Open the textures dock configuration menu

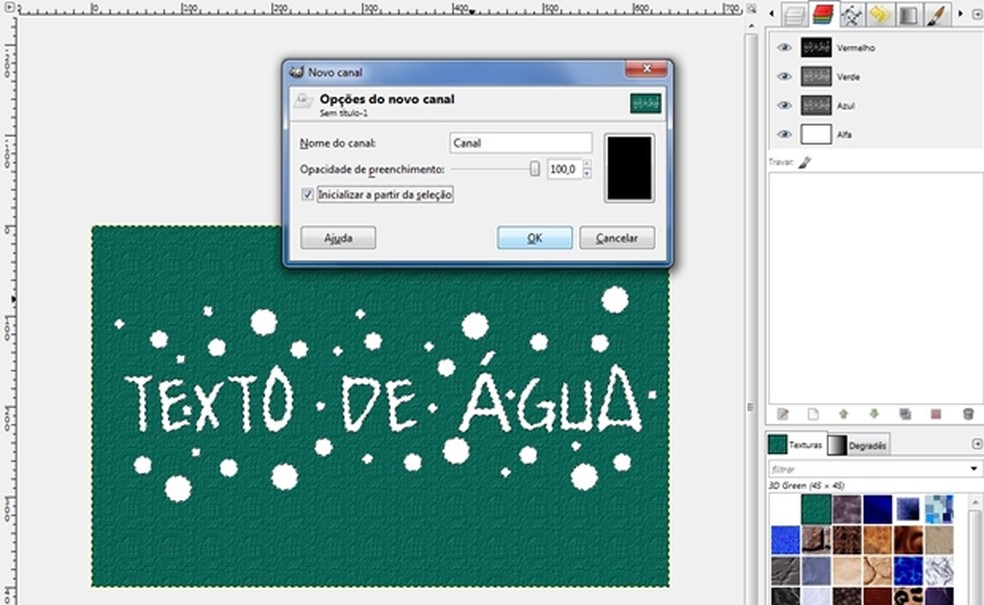[976, 444]
